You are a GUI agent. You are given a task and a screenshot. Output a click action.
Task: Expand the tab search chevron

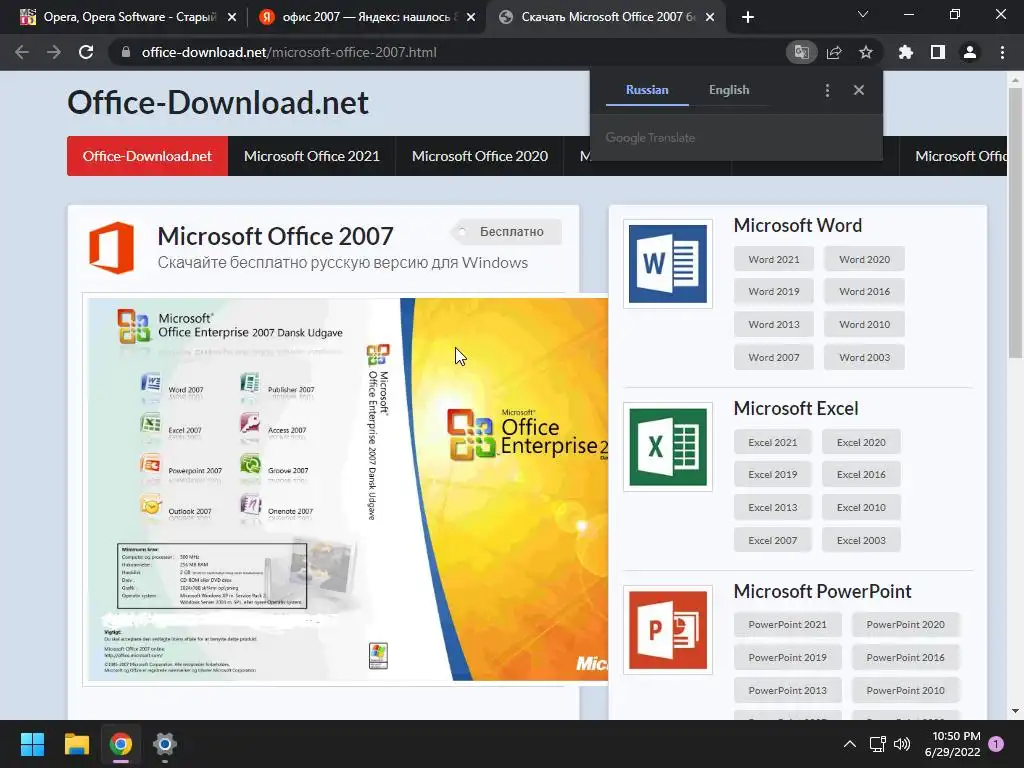(x=863, y=14)
